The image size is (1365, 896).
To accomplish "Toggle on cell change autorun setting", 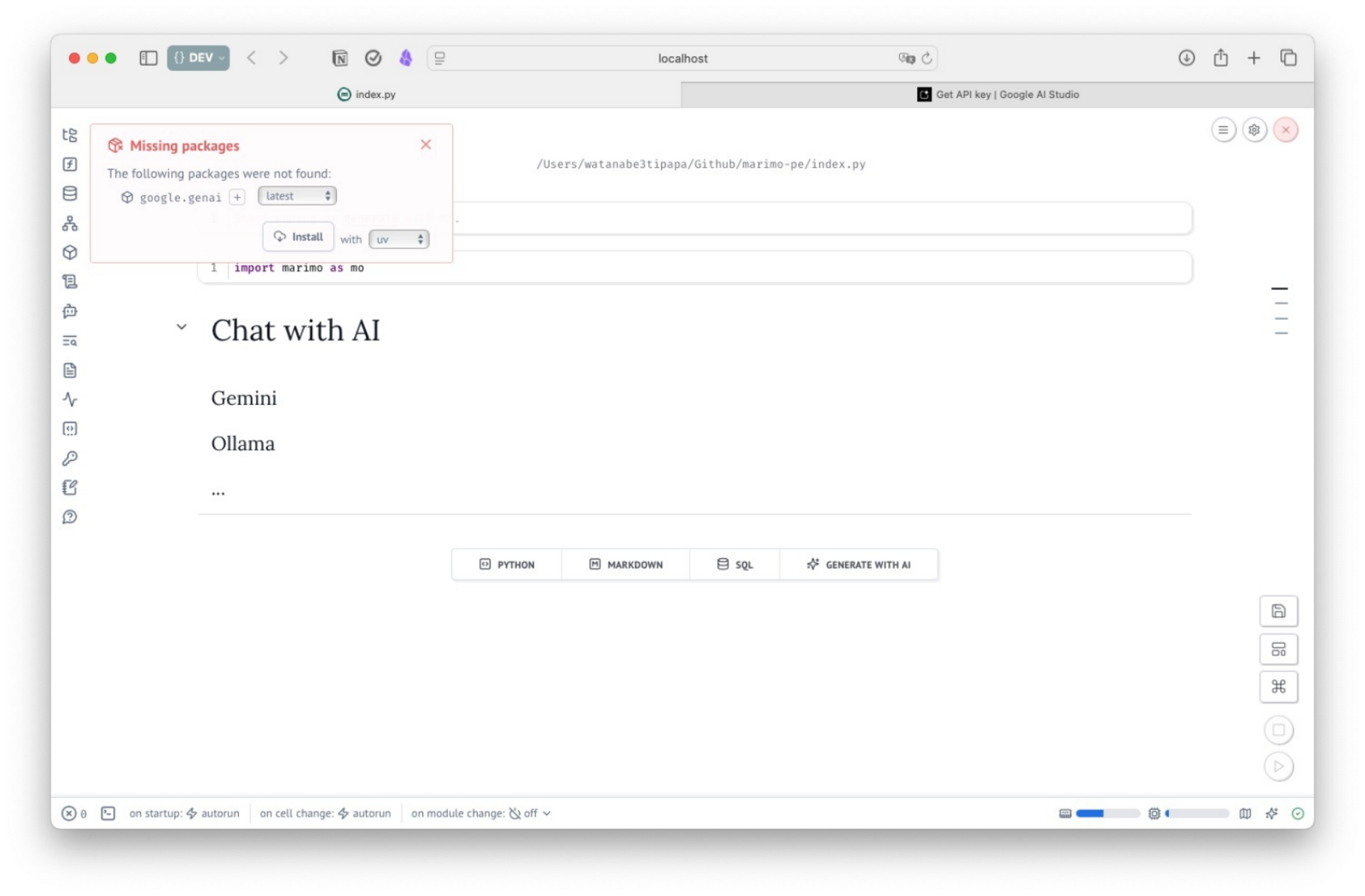I will point(325,813).
